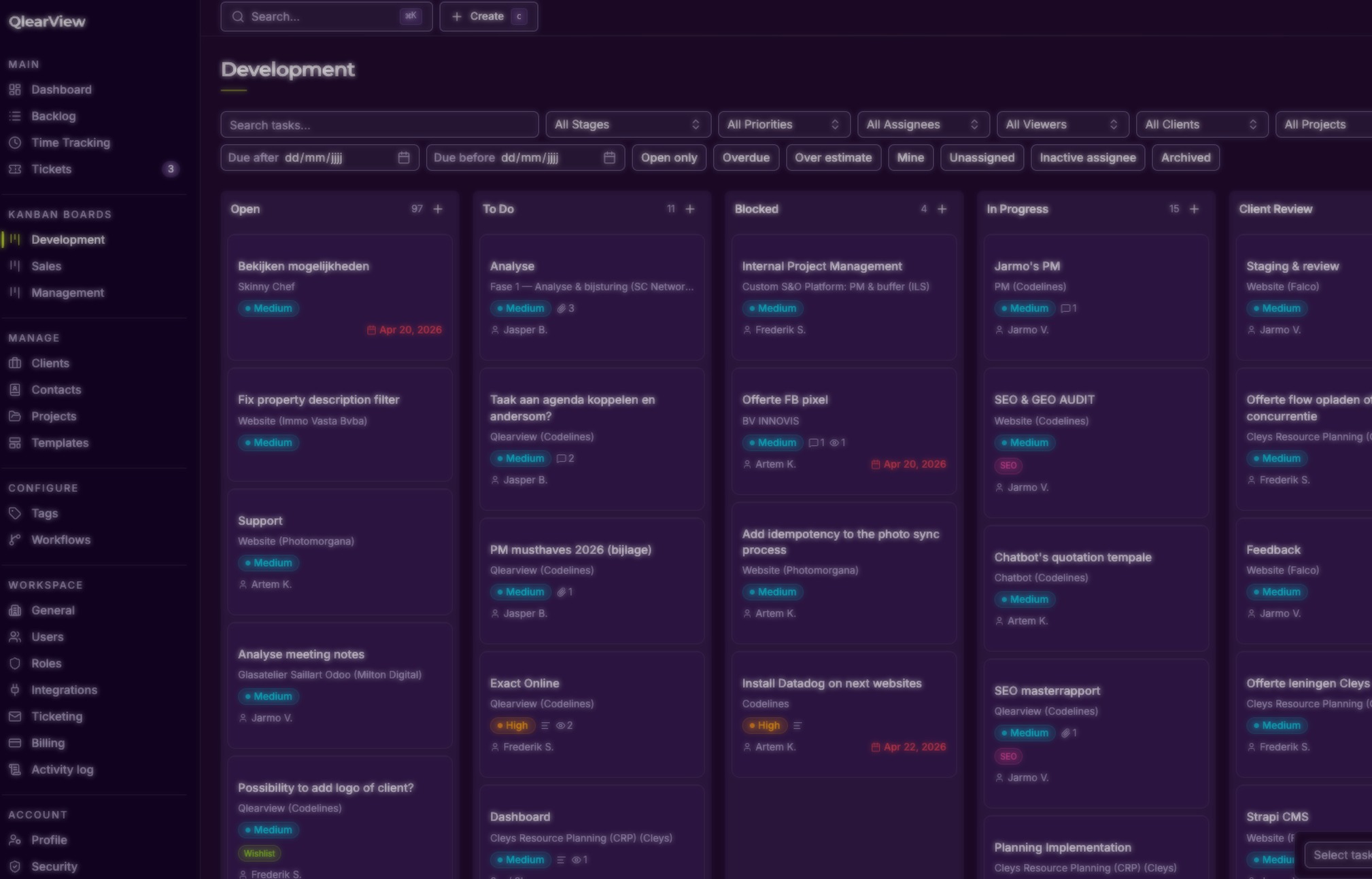The width and height of the screenshot is (1372, 879).
Task: Open the Sales kanban board icon
Action: (15, 266)
